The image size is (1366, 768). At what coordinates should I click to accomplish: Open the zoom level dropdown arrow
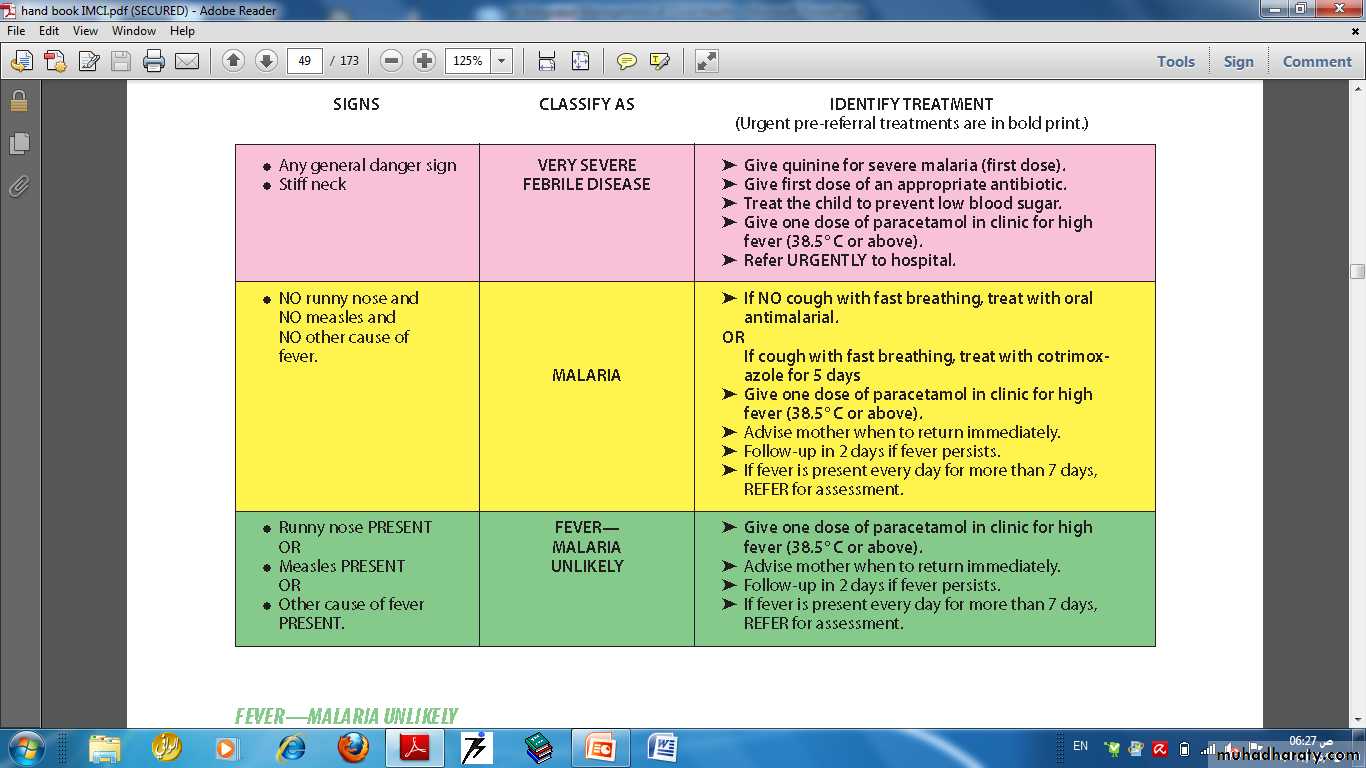click(502, 61)
